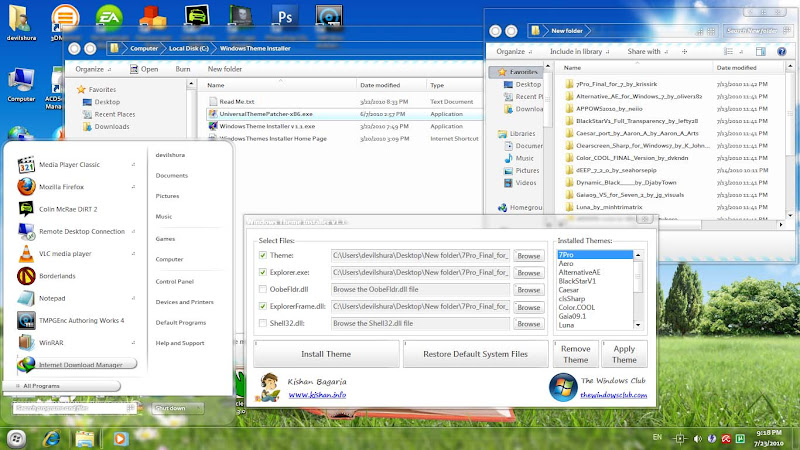Select the Aero theme in Installed Themes

567,264
